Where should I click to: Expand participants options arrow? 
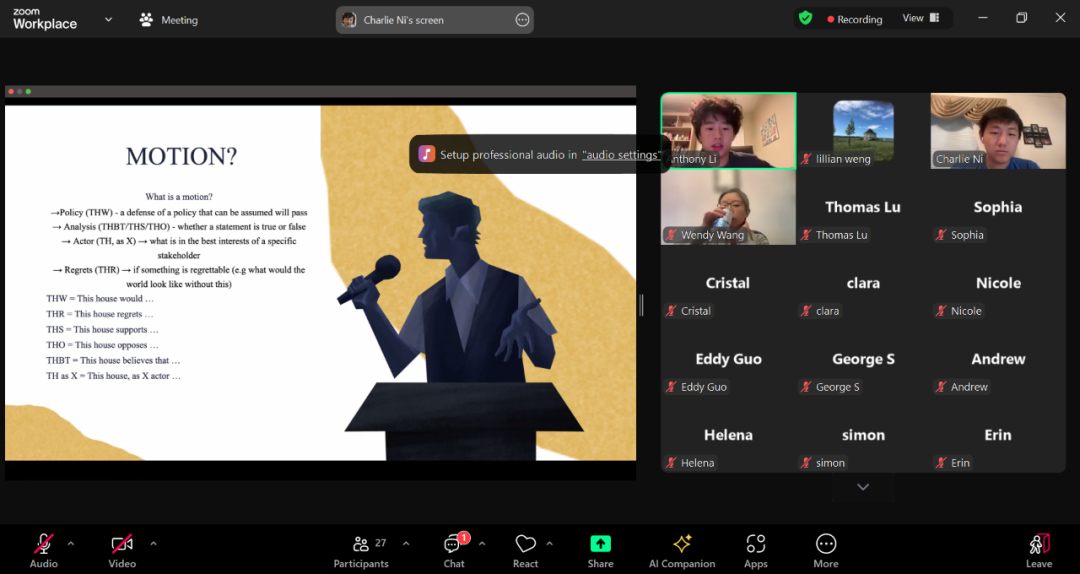pyautogui.click(x=406, y=544)
